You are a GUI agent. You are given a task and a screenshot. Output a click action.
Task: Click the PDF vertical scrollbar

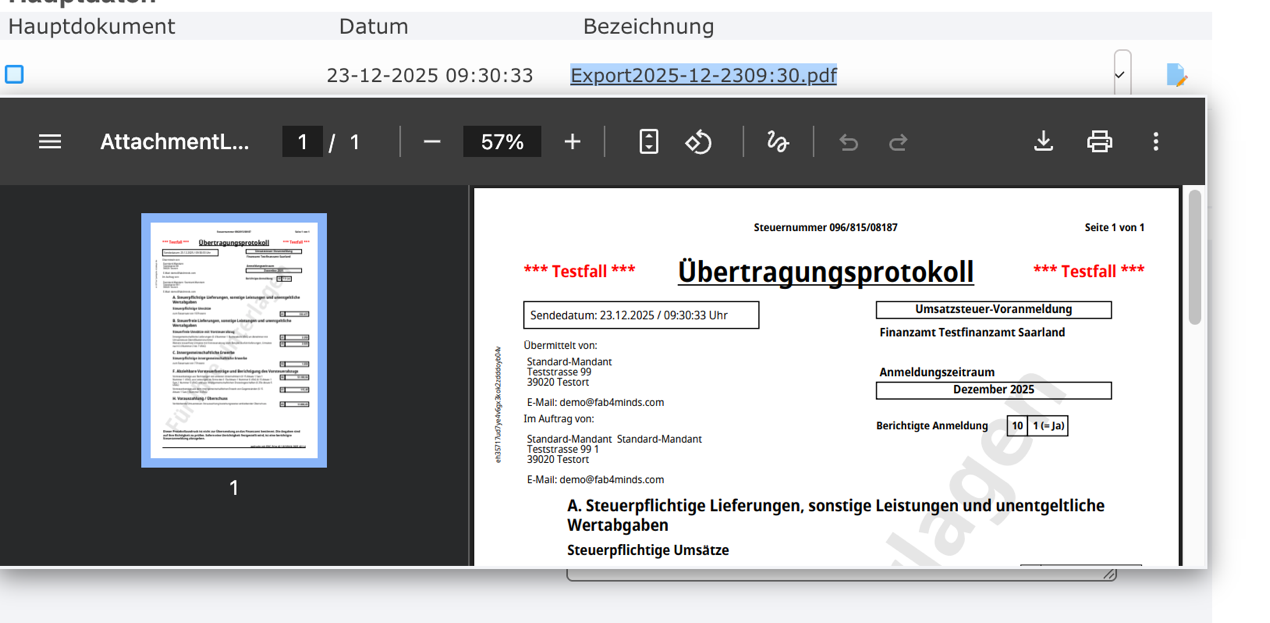pos(1194,257)
